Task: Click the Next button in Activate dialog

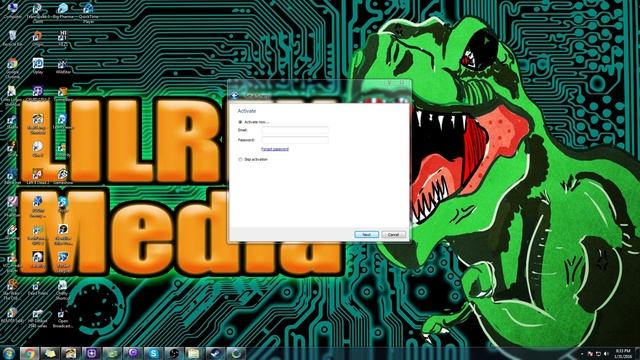Action: [366, 235]
